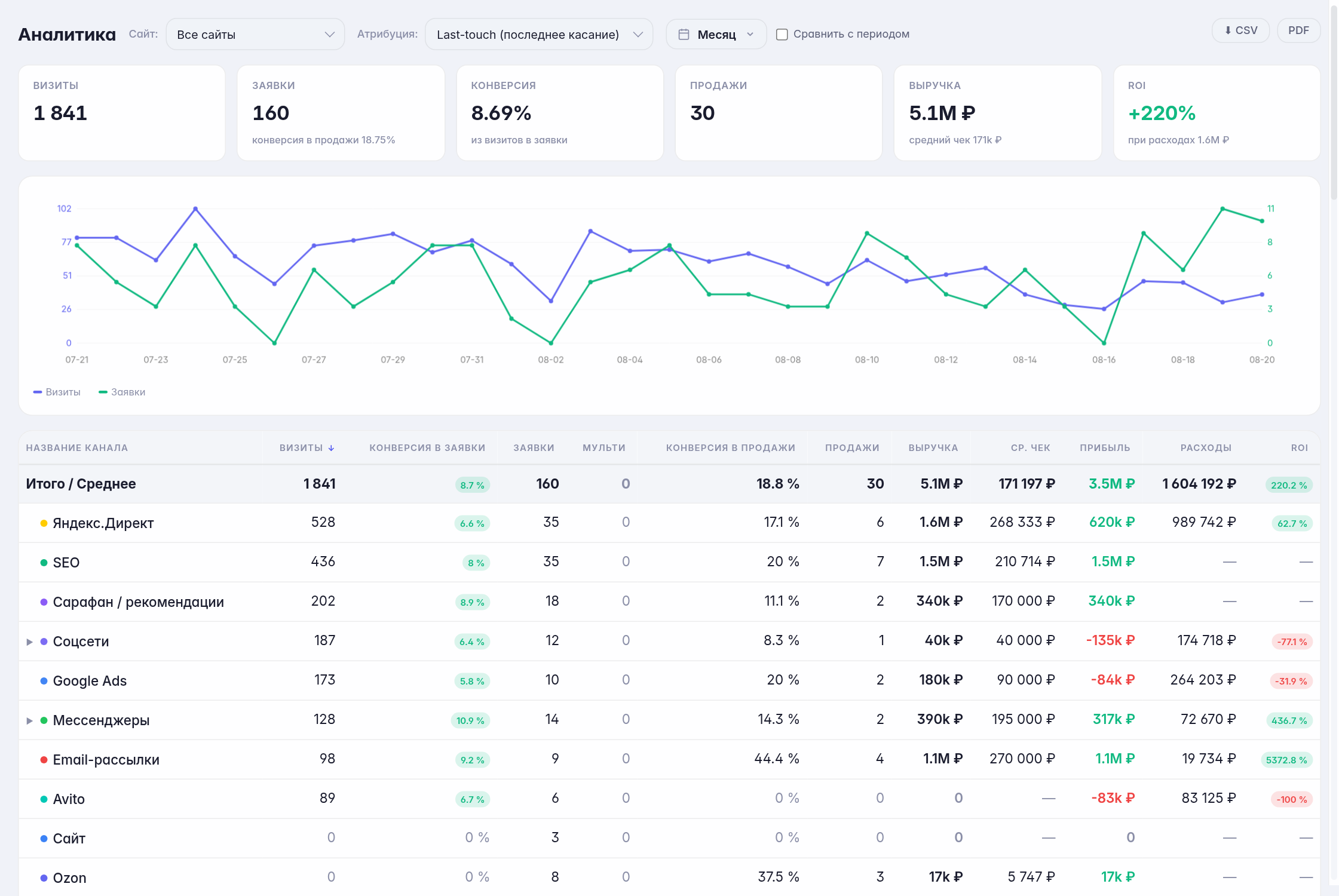
Task: Sort by 'Ср. чек' column header
Action: tap(1031, 448)
